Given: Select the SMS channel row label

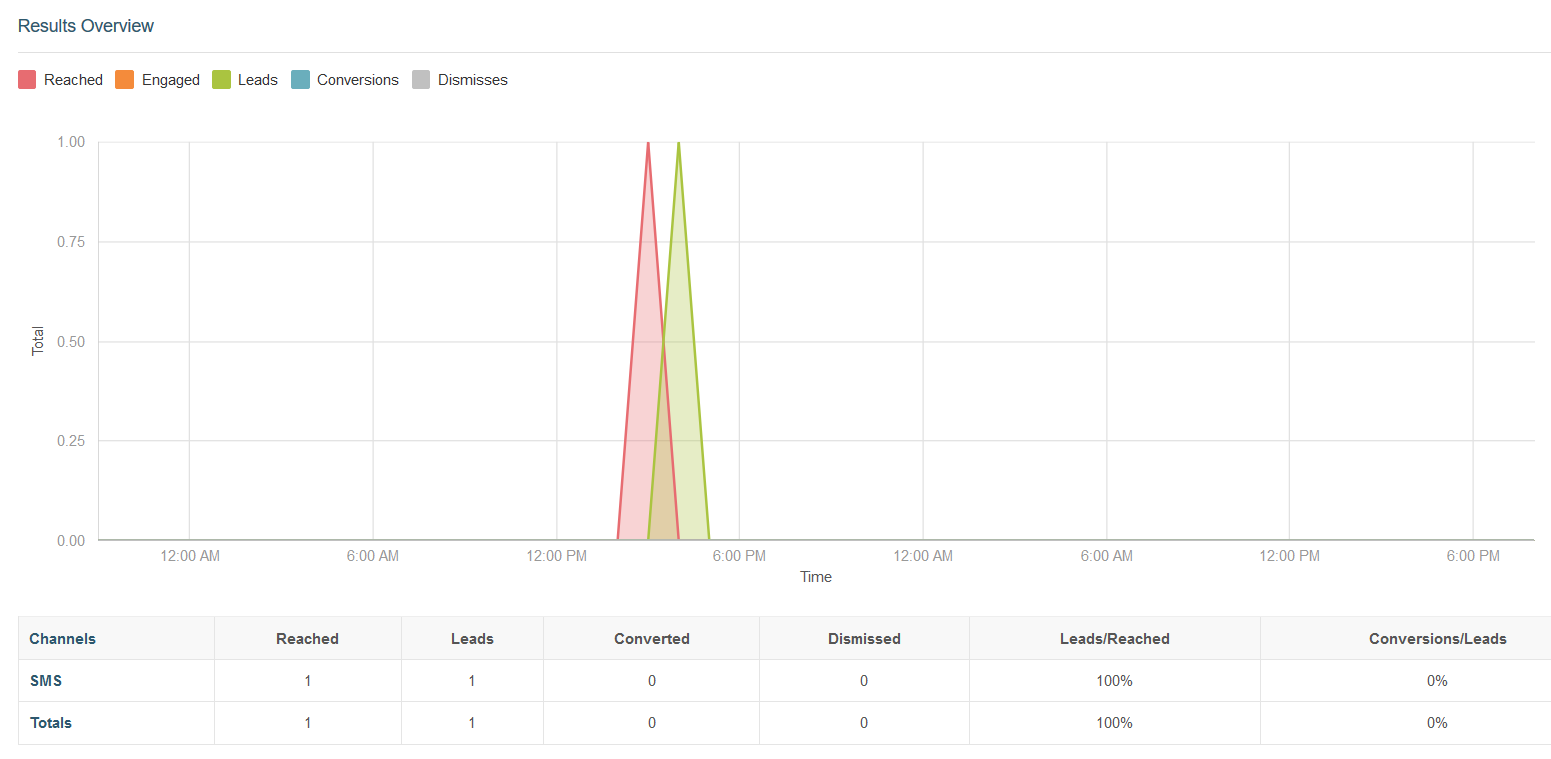Looking at the screenshot, I should click(x=46, y=681).
